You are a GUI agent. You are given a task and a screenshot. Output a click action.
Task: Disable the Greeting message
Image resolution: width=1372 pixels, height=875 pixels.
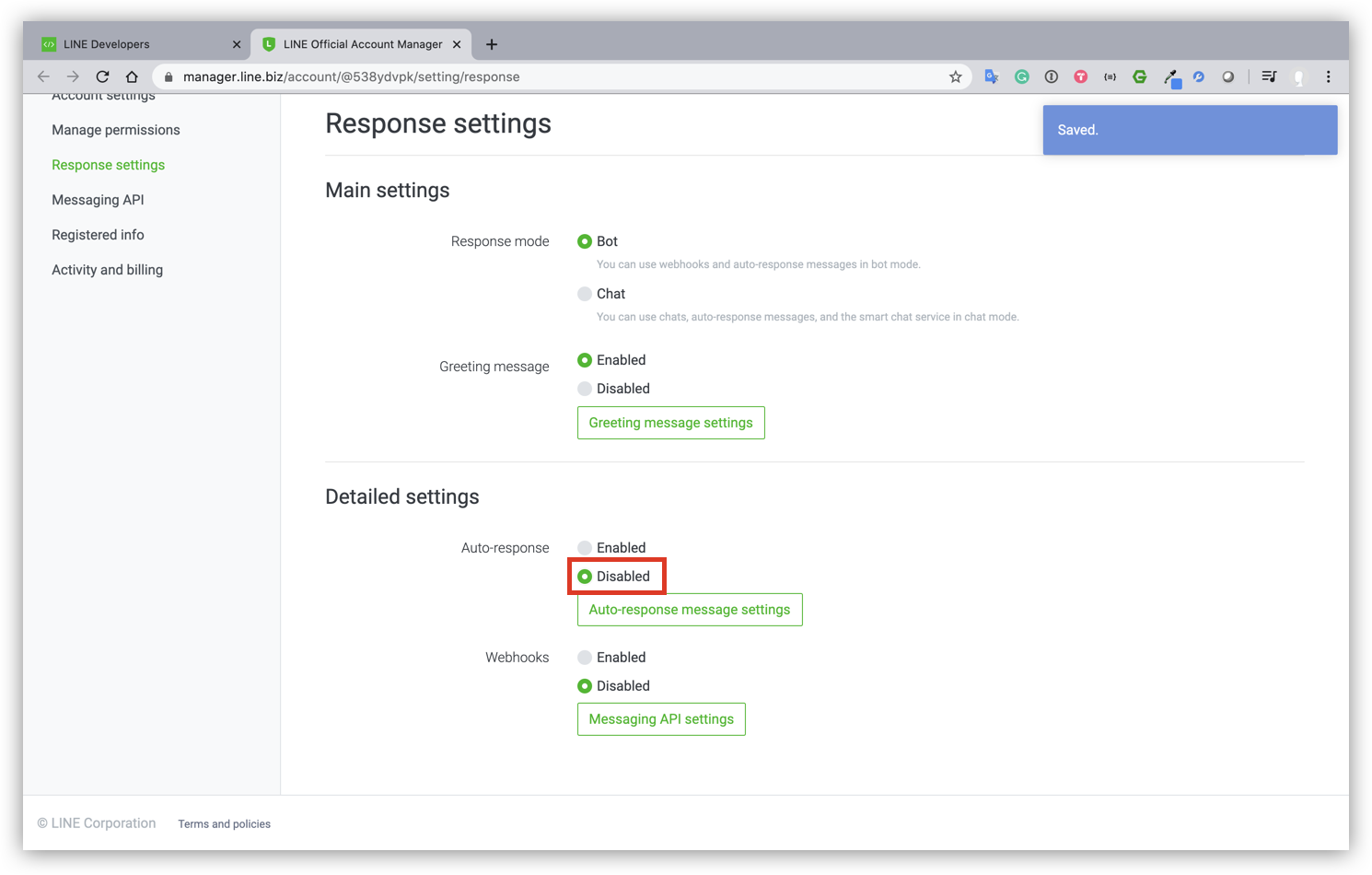(x=585, y=389)
